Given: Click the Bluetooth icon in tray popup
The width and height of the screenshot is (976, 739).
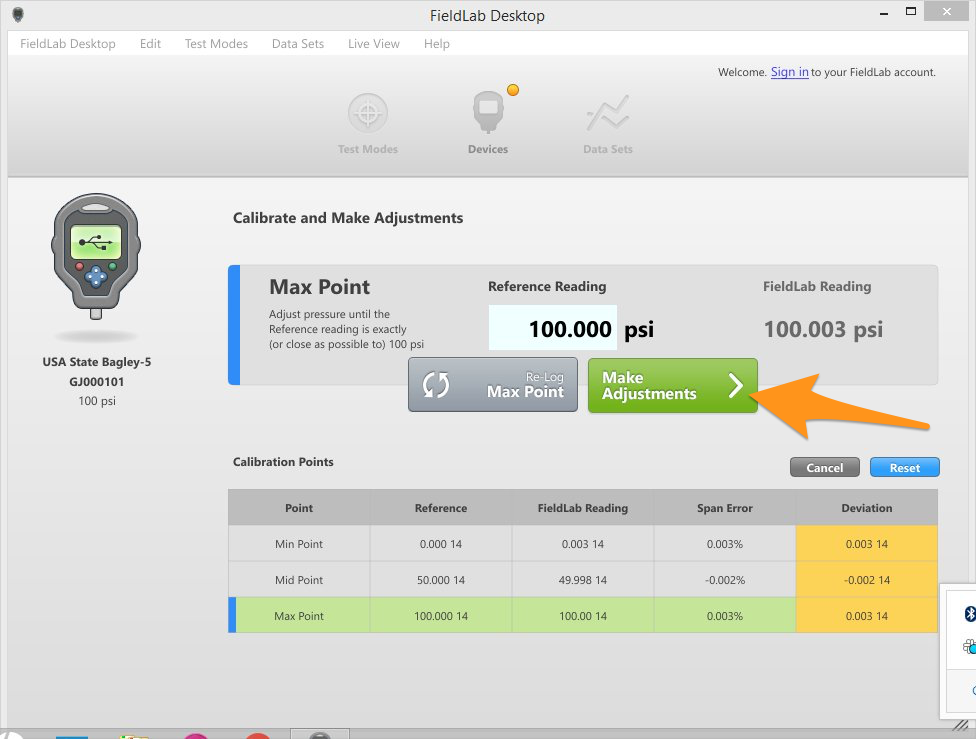Looking at the screenshot, I should pos(970,613).
